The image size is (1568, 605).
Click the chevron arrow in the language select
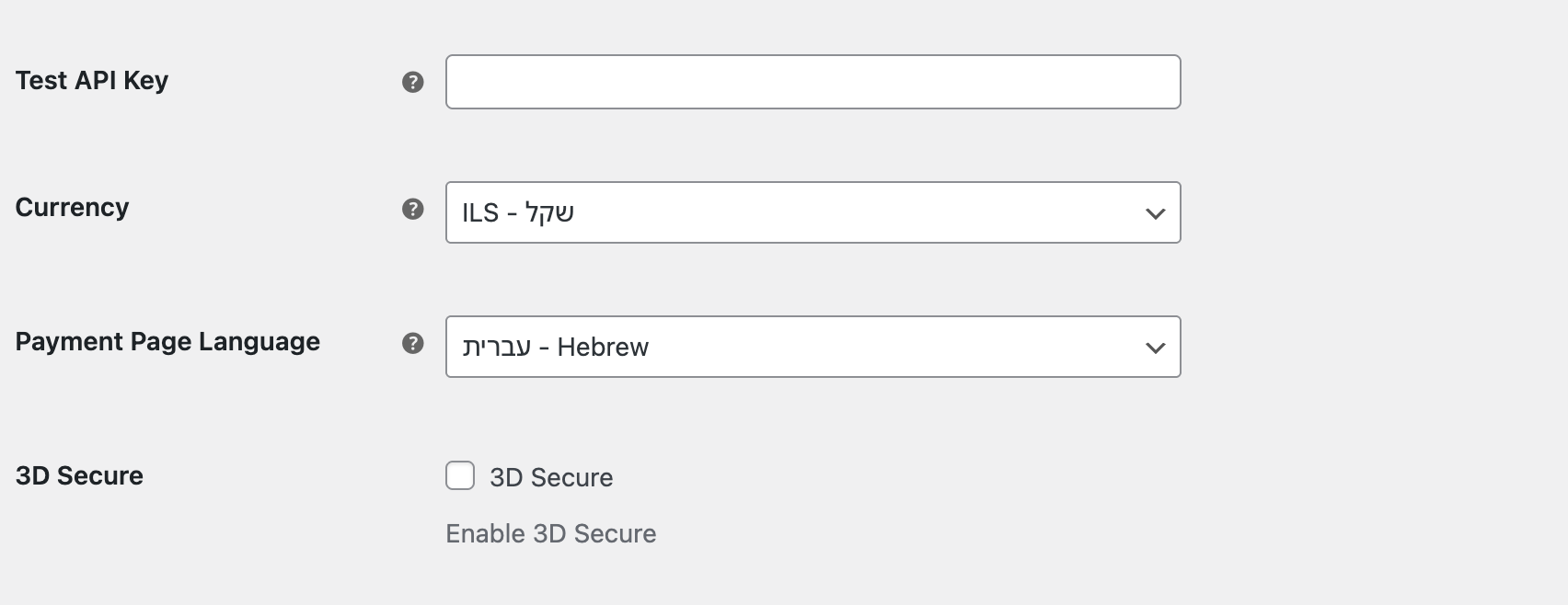[1155, 348]
